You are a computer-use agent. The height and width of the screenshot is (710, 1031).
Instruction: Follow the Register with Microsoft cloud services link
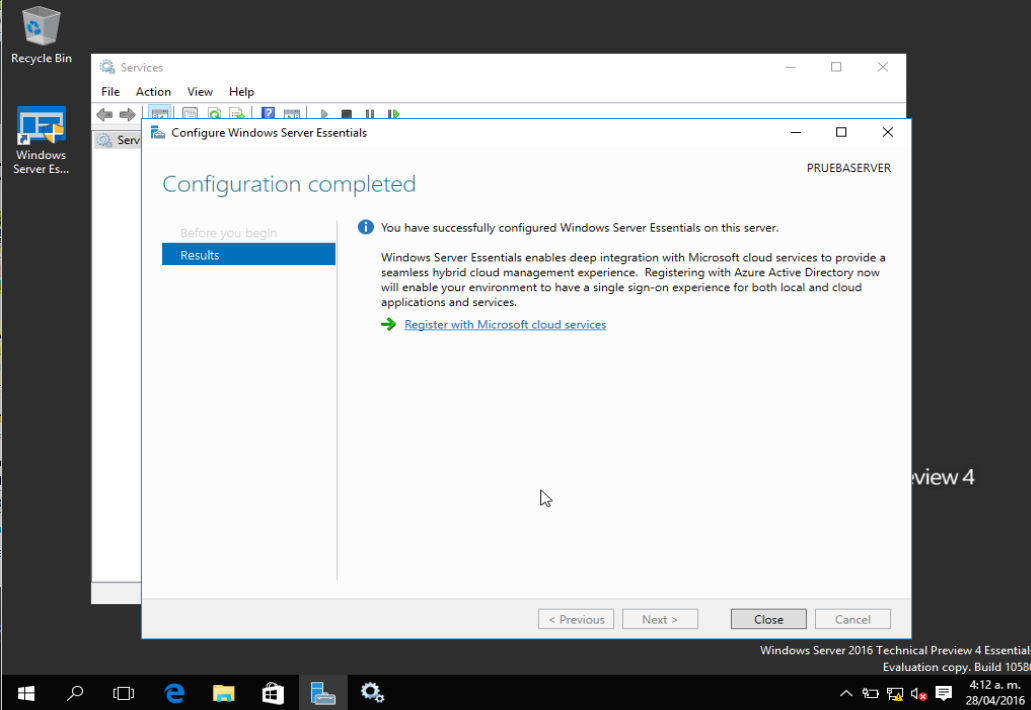click(504, 324)
